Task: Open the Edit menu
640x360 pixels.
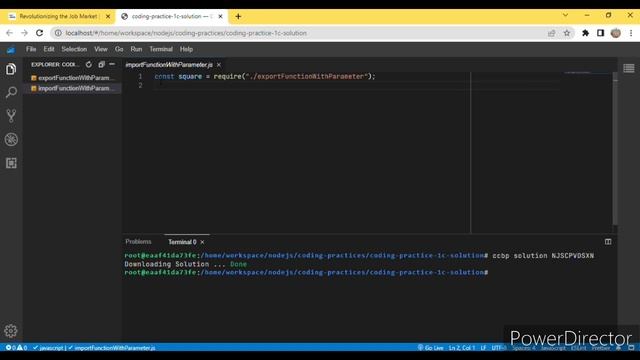Action: tap(49, 49)
